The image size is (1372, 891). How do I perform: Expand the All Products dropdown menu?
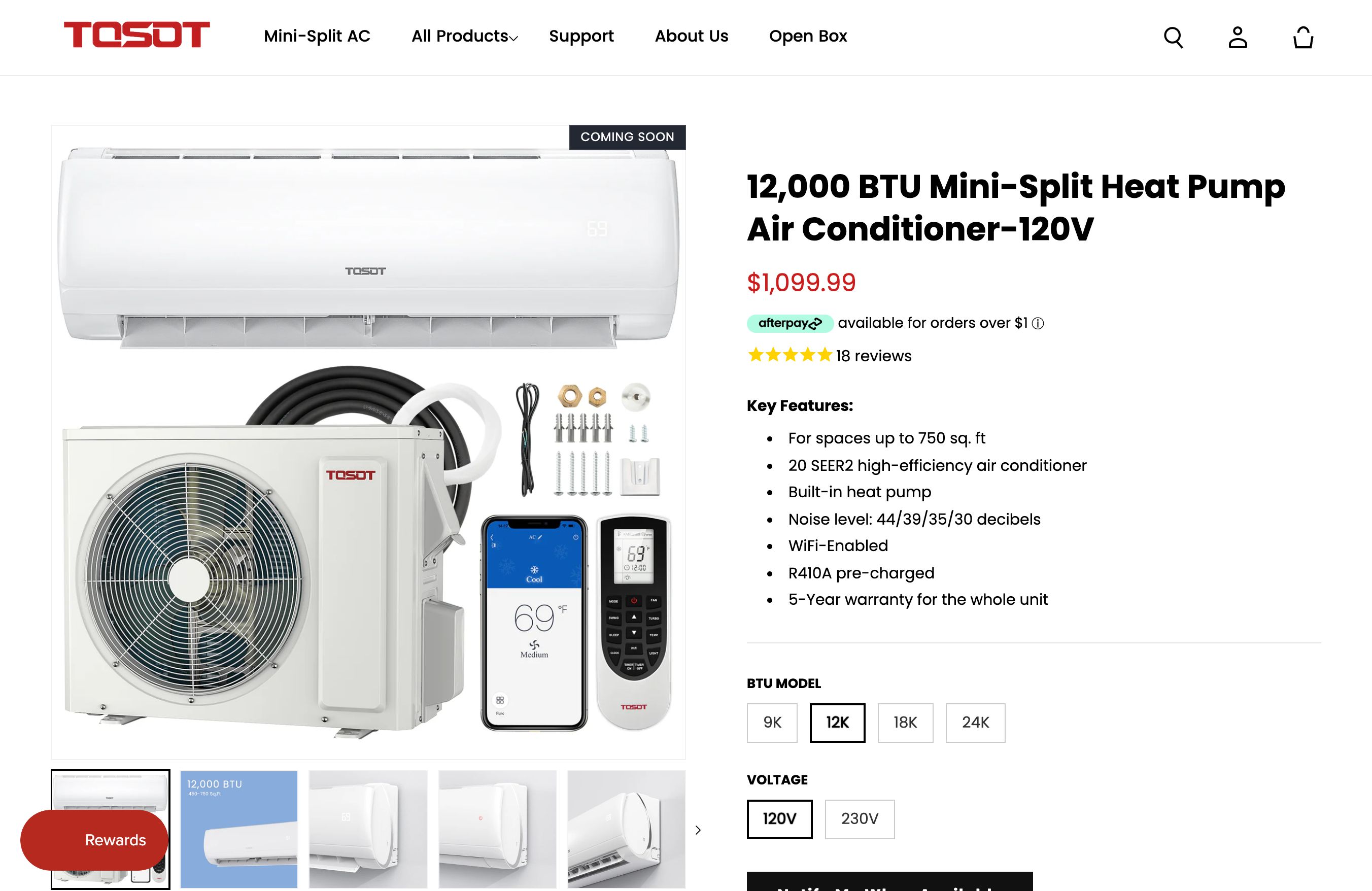(x=465, y=37)
